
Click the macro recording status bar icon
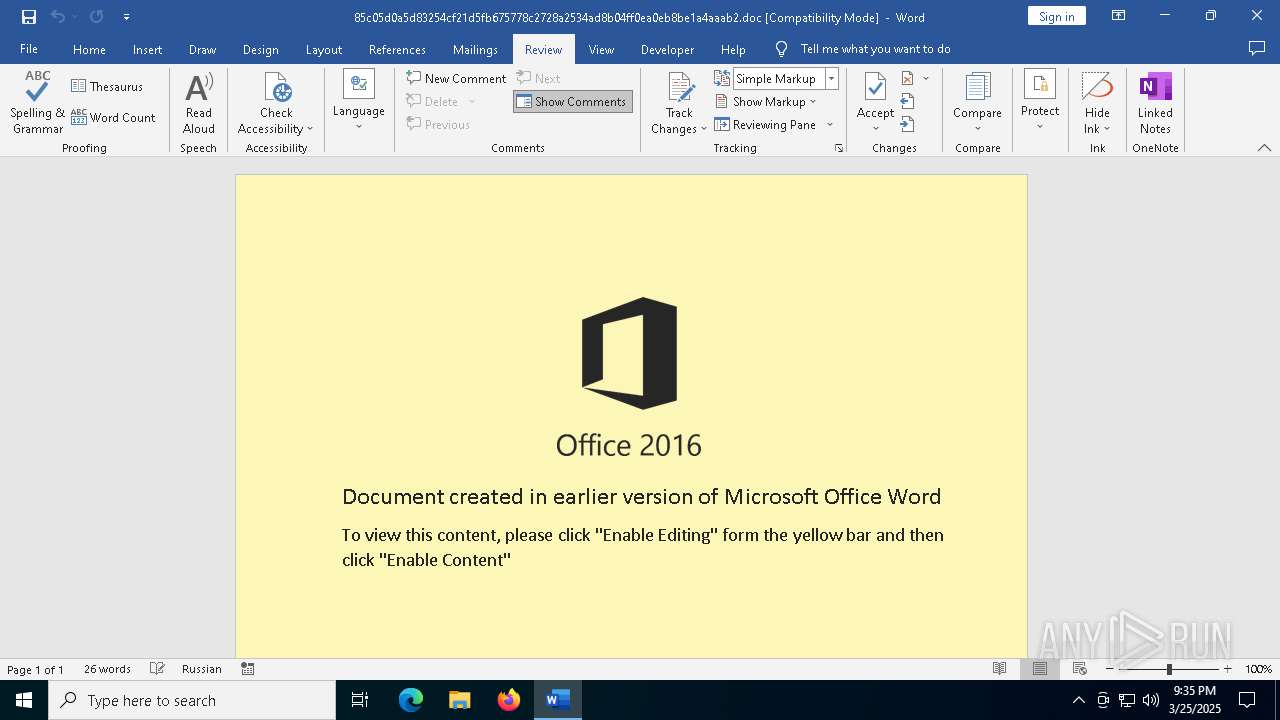(248, 669)
